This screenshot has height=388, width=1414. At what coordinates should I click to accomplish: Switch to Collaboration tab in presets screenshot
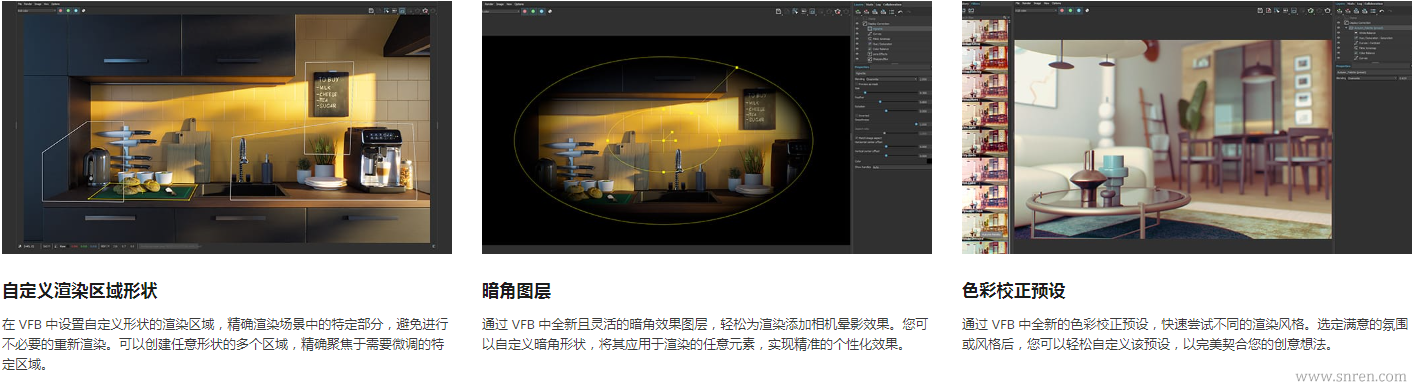1374,4
